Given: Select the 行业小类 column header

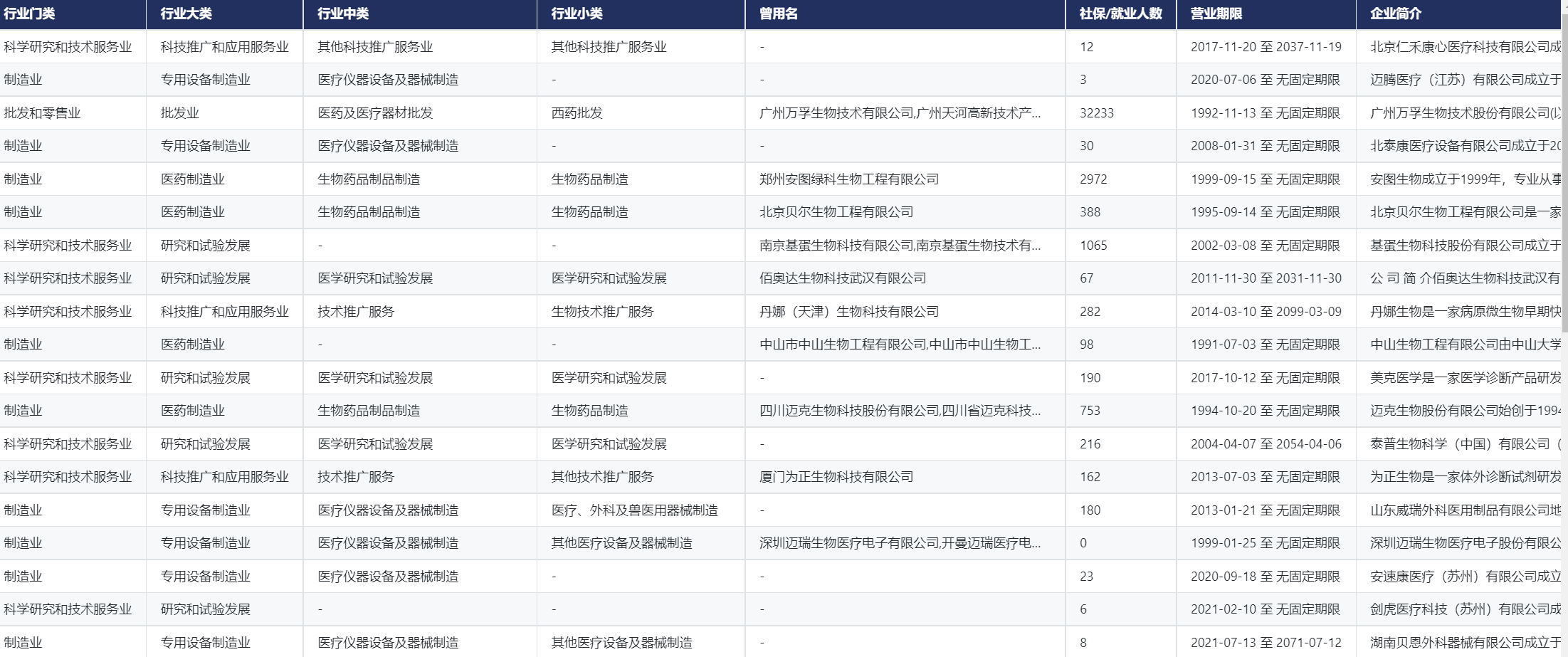Looking at the screenshot, I should click(x=577, y=14).
